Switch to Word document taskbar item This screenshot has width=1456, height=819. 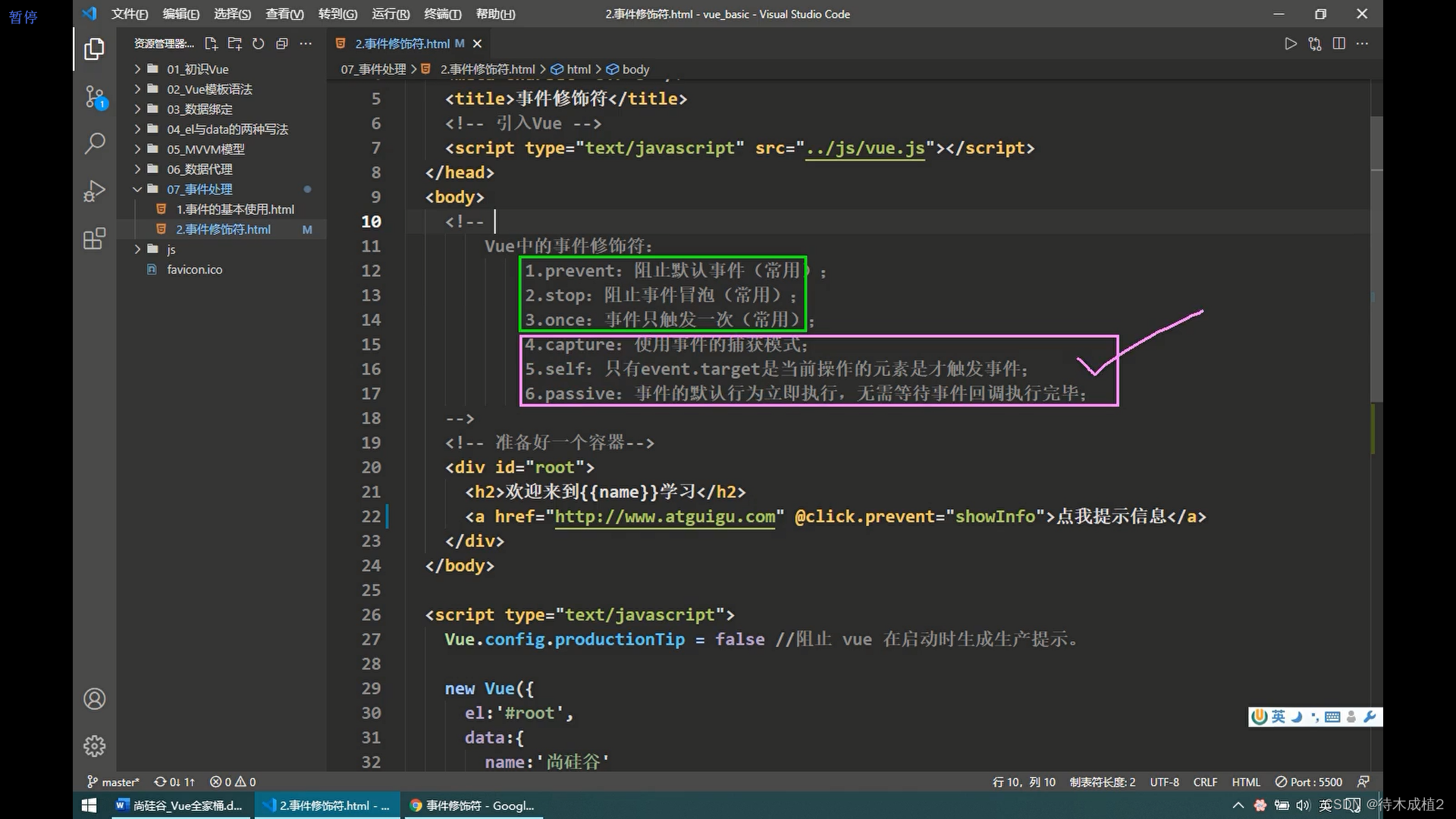pos(179,805)
